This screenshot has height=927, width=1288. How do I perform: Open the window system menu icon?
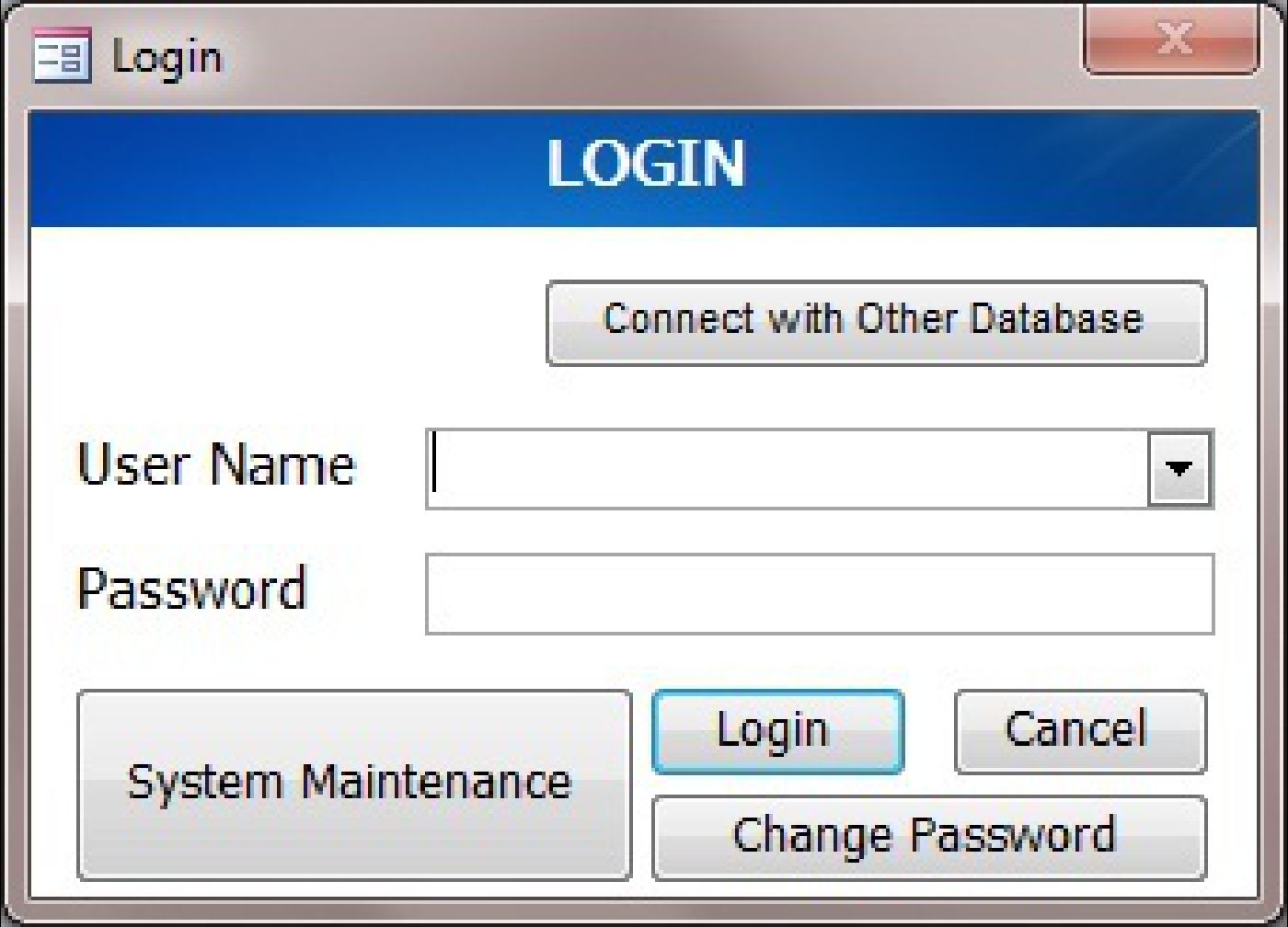(x=62, y=55)
